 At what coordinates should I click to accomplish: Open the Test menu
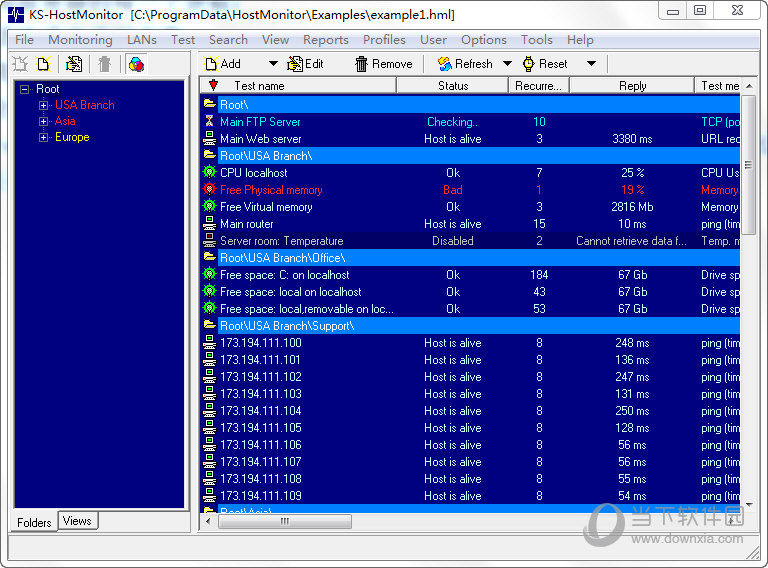pyautogui.click(x=183, y=40)
